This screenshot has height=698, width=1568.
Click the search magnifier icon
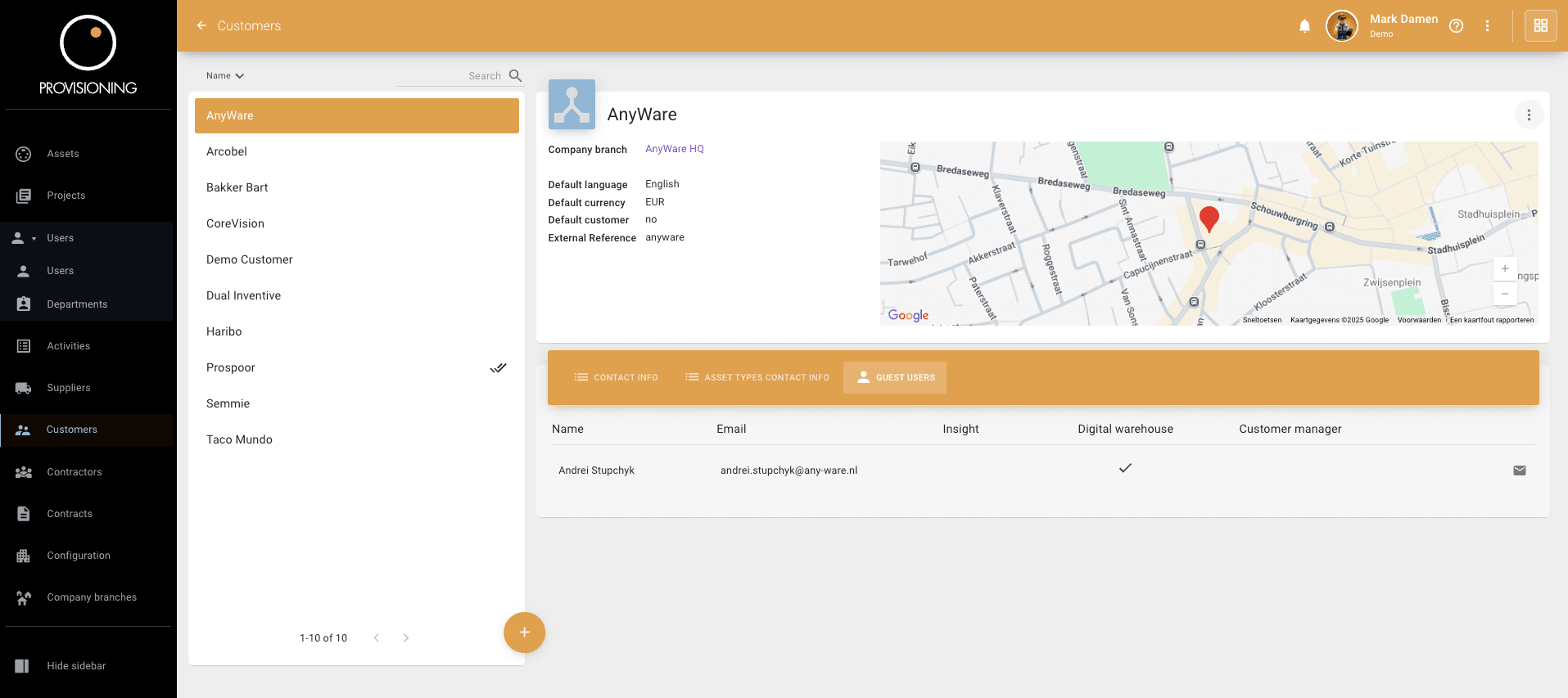(x=515, y=75)
